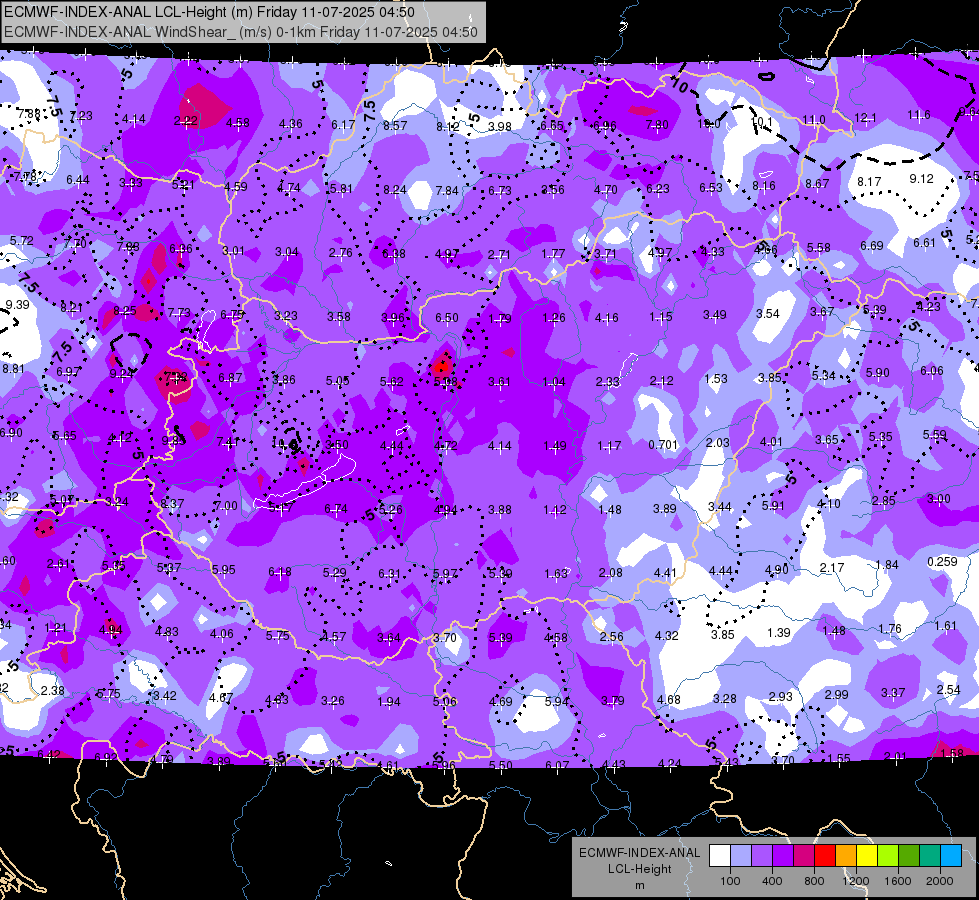The height and width of the screenshot is (900, 979).
Task: Click the wind shear value 1.84
Action: coord(887,565)
